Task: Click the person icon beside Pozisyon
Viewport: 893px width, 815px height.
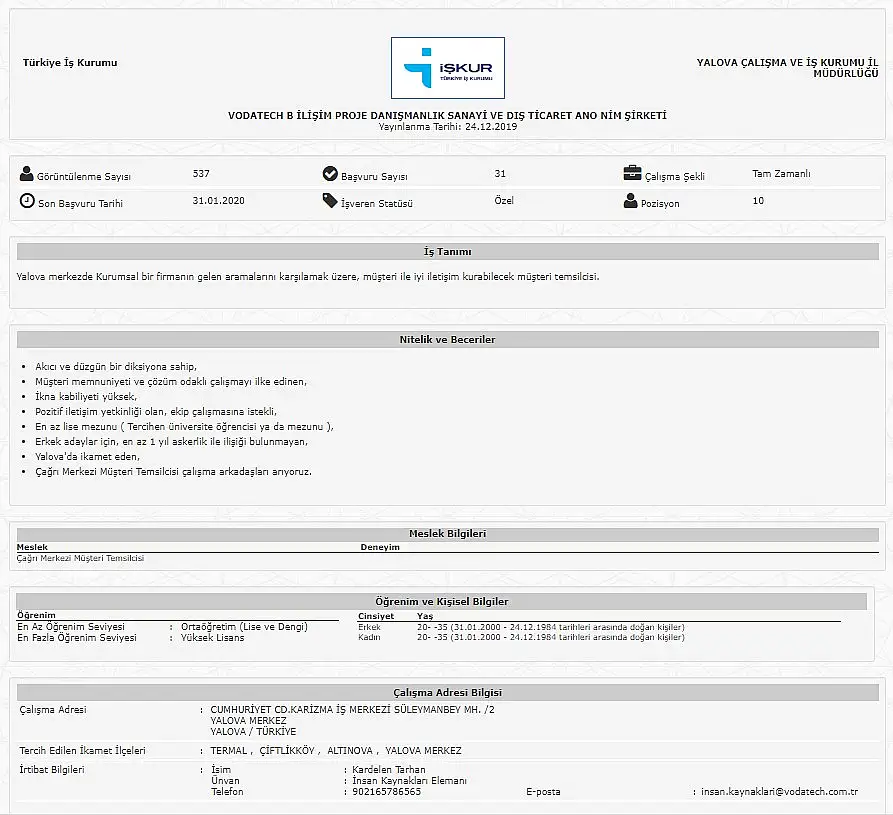Action: (630, 200)
